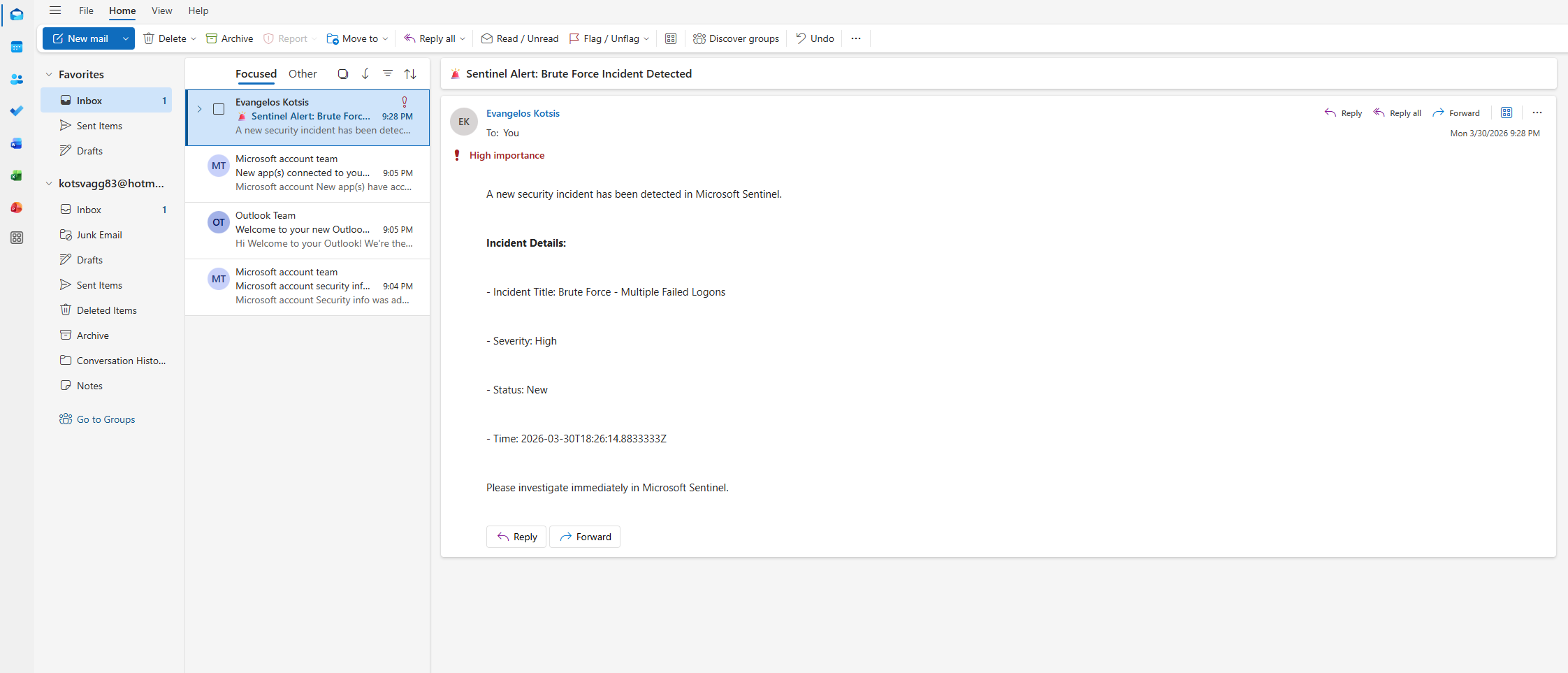
Task: Open the New mail dropdown arrow
Action: [x=125, y=38]
